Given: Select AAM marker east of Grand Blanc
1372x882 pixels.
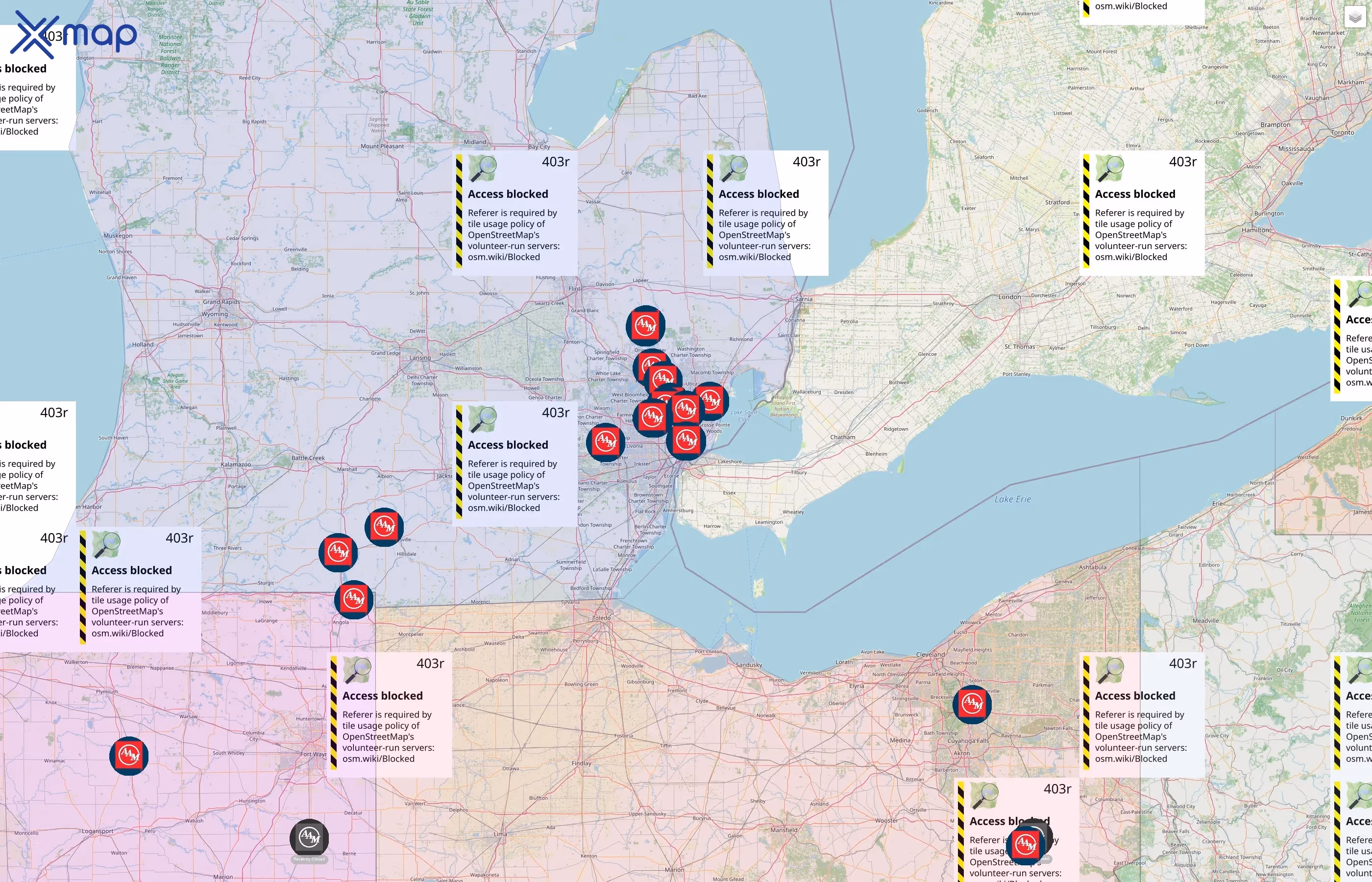Looking at the screenshot, I should point(645,325).
